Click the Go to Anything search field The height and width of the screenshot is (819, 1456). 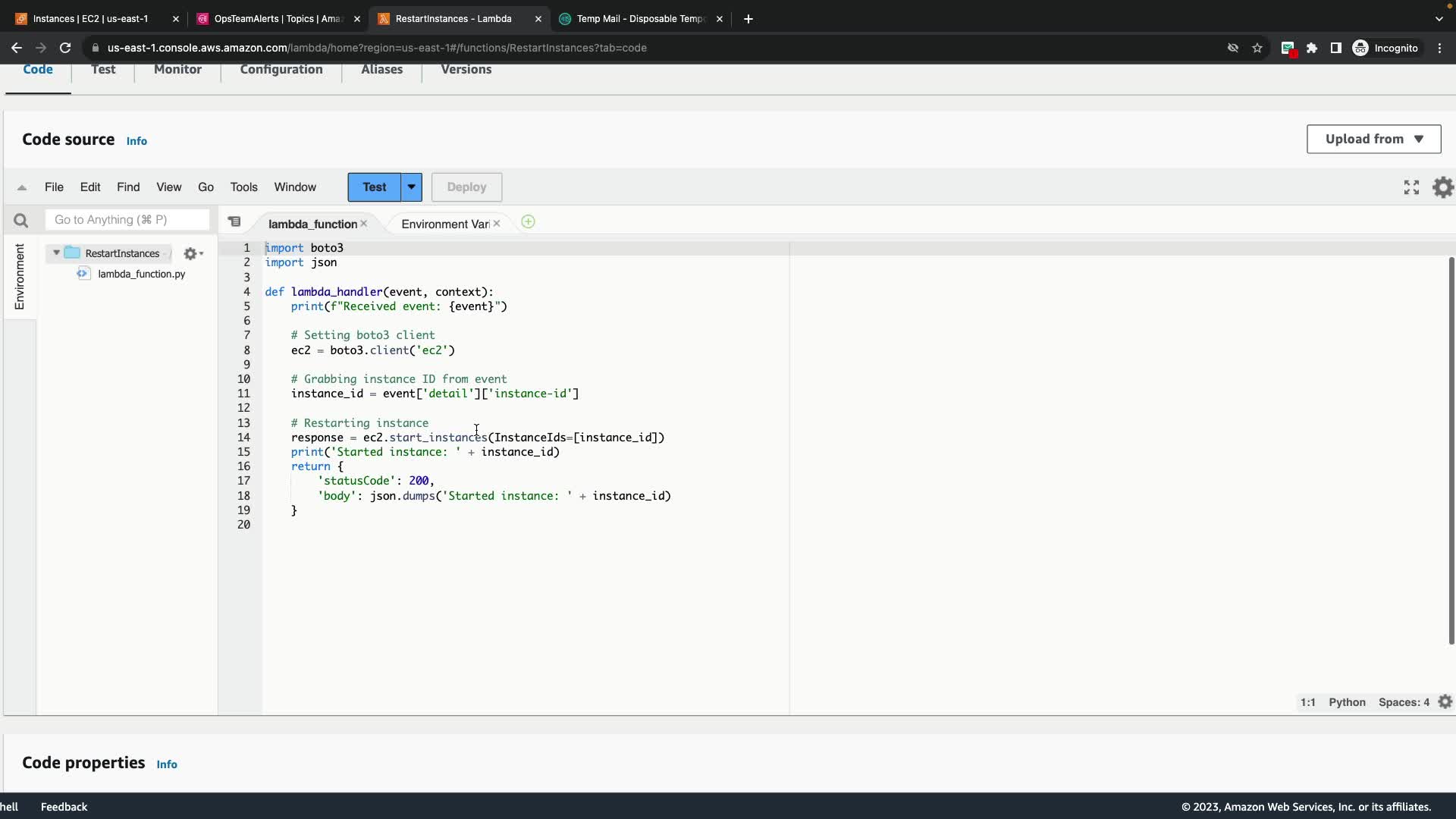[x=127, y=220]
